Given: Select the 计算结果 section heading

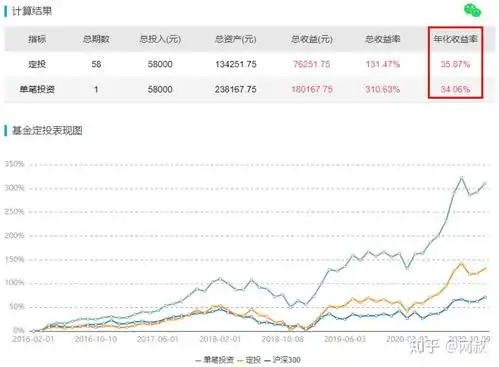Looking at the screenshot, I should coord(32,11).
